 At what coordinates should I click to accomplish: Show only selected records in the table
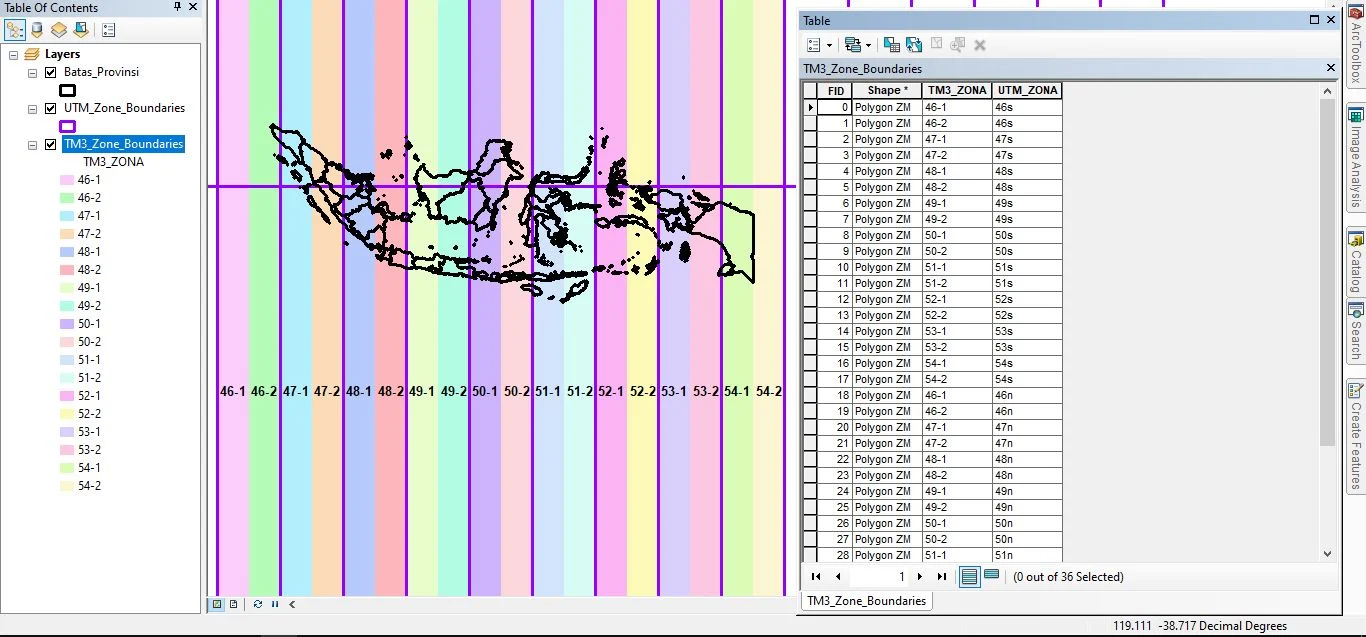tap(991, 576)
